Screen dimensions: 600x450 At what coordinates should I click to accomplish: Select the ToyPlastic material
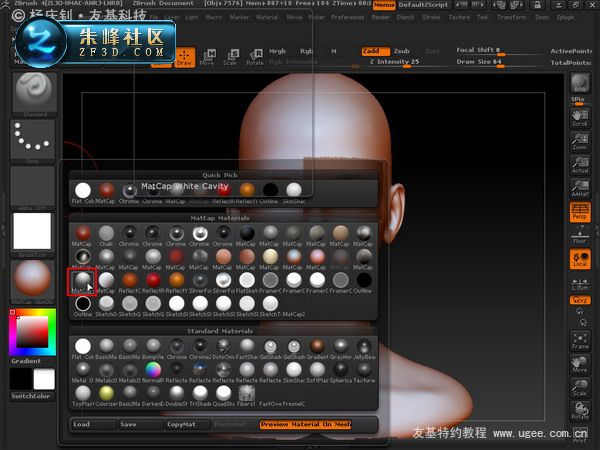[83, 396]
